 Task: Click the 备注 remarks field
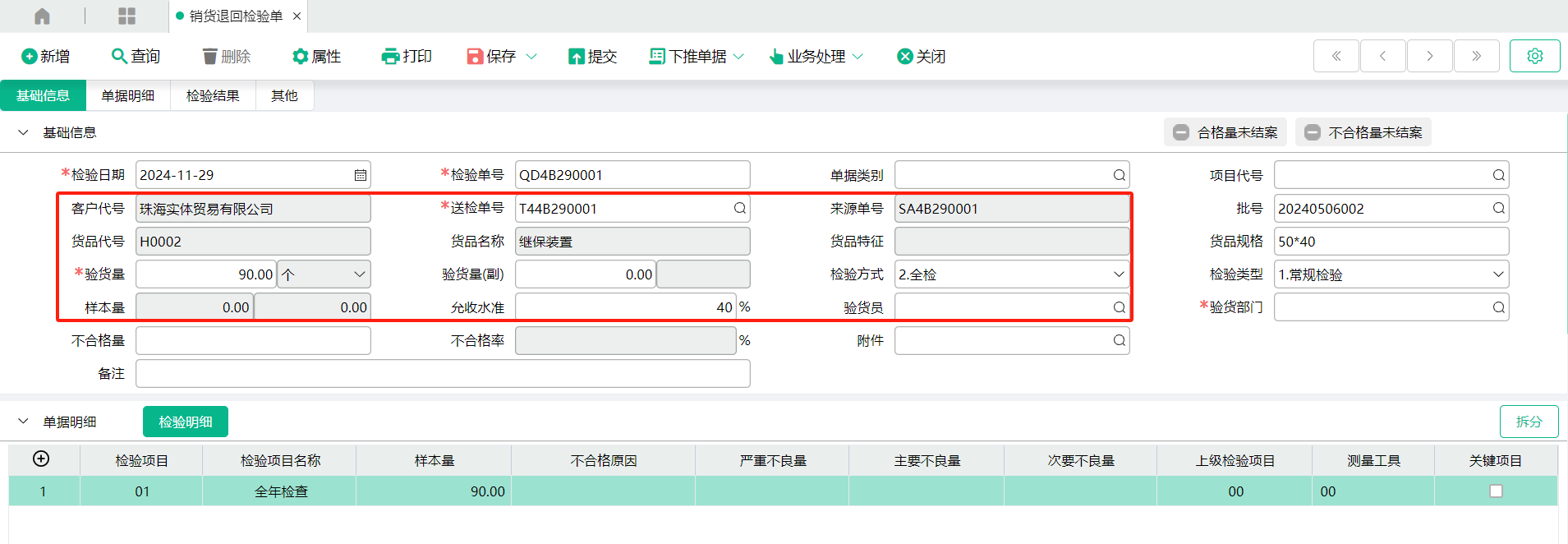point(443,373)
